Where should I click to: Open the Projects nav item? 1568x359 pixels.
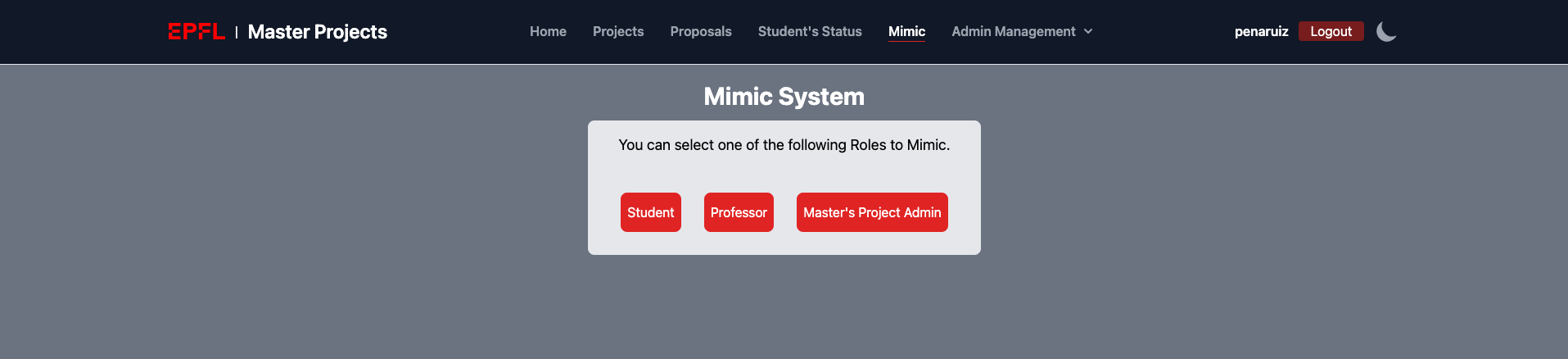click(618, 31)
